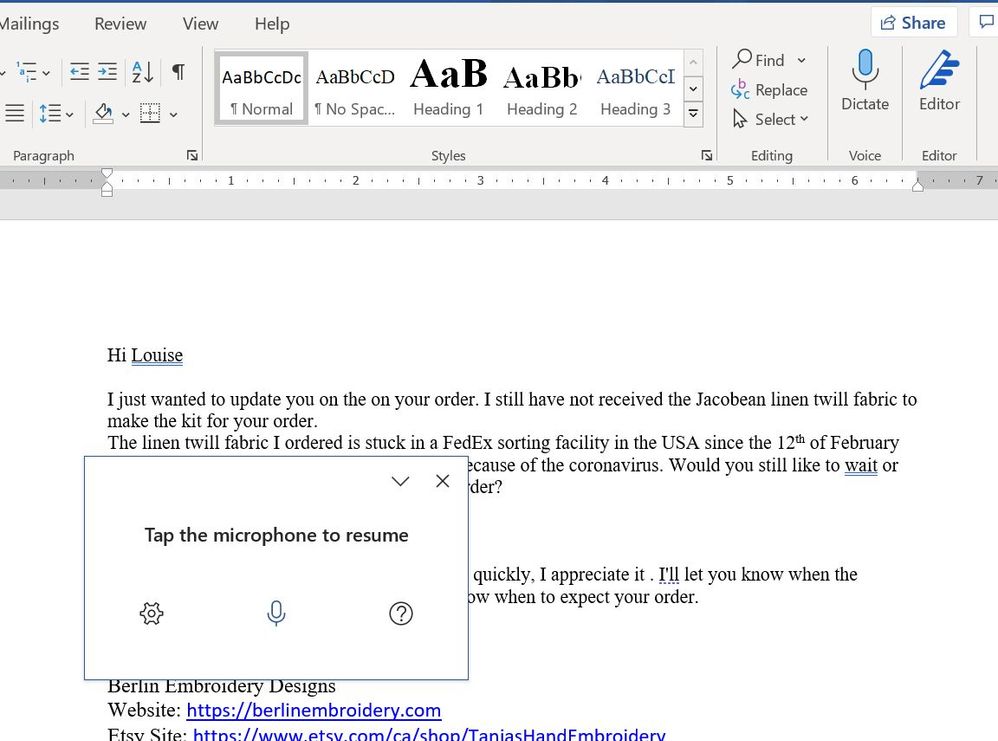Open the Etsy shop link
Screen dimensions: 998x741
tap(429, 734)
